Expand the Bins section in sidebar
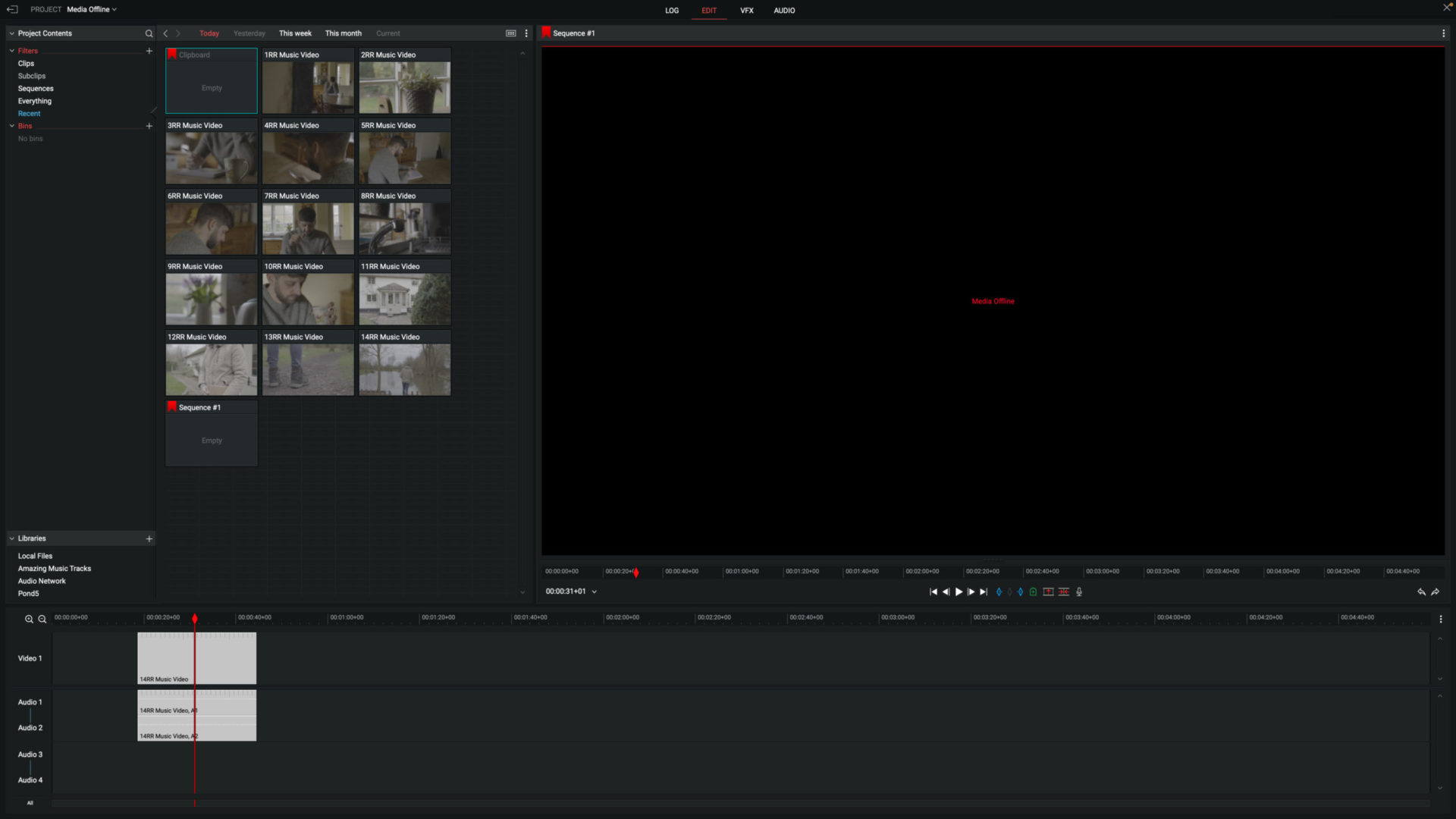This screenshot has width=1456, height=819. 11,125
